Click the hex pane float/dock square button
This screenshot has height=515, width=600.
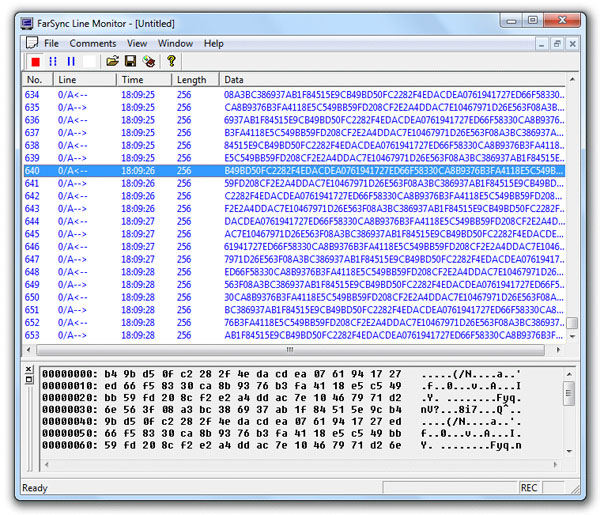29,380
